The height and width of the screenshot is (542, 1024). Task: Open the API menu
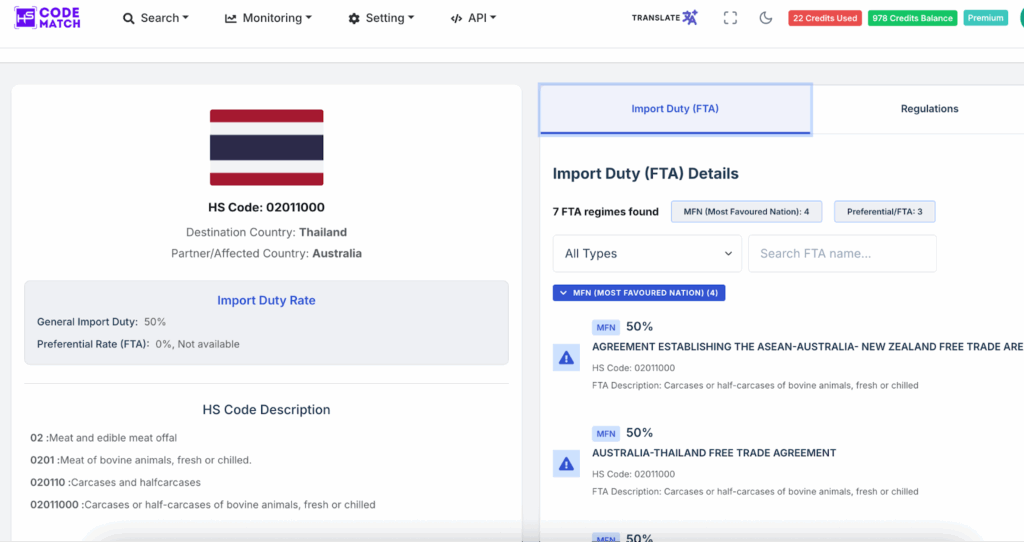click(x=473, y=18)
